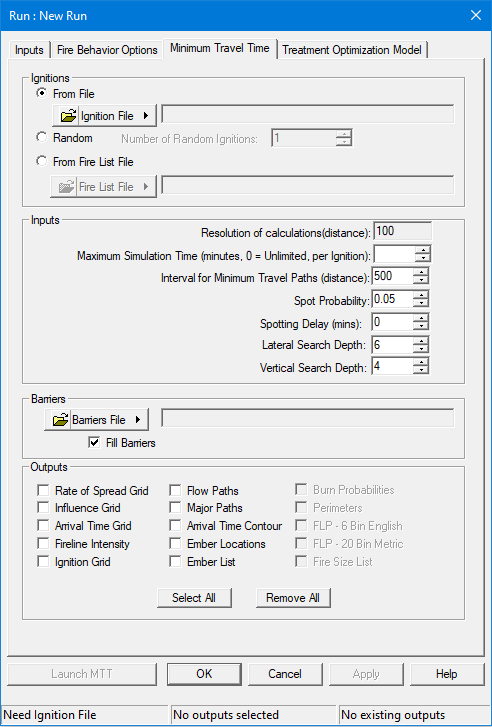
Task: Enable Influence Grid output
Action: point(43,508)
